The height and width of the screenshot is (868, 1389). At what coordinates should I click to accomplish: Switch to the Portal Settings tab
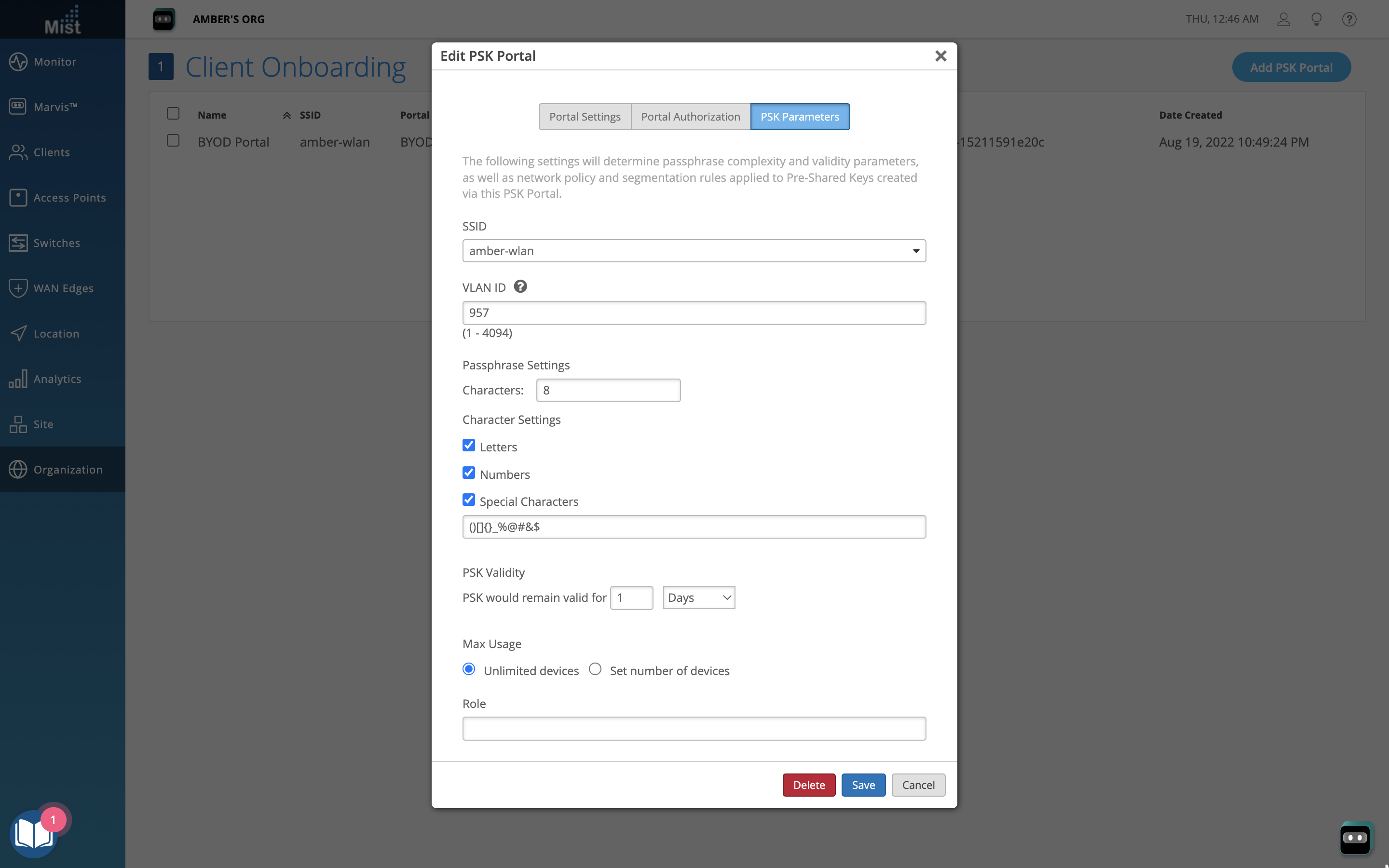click(585, 117)
